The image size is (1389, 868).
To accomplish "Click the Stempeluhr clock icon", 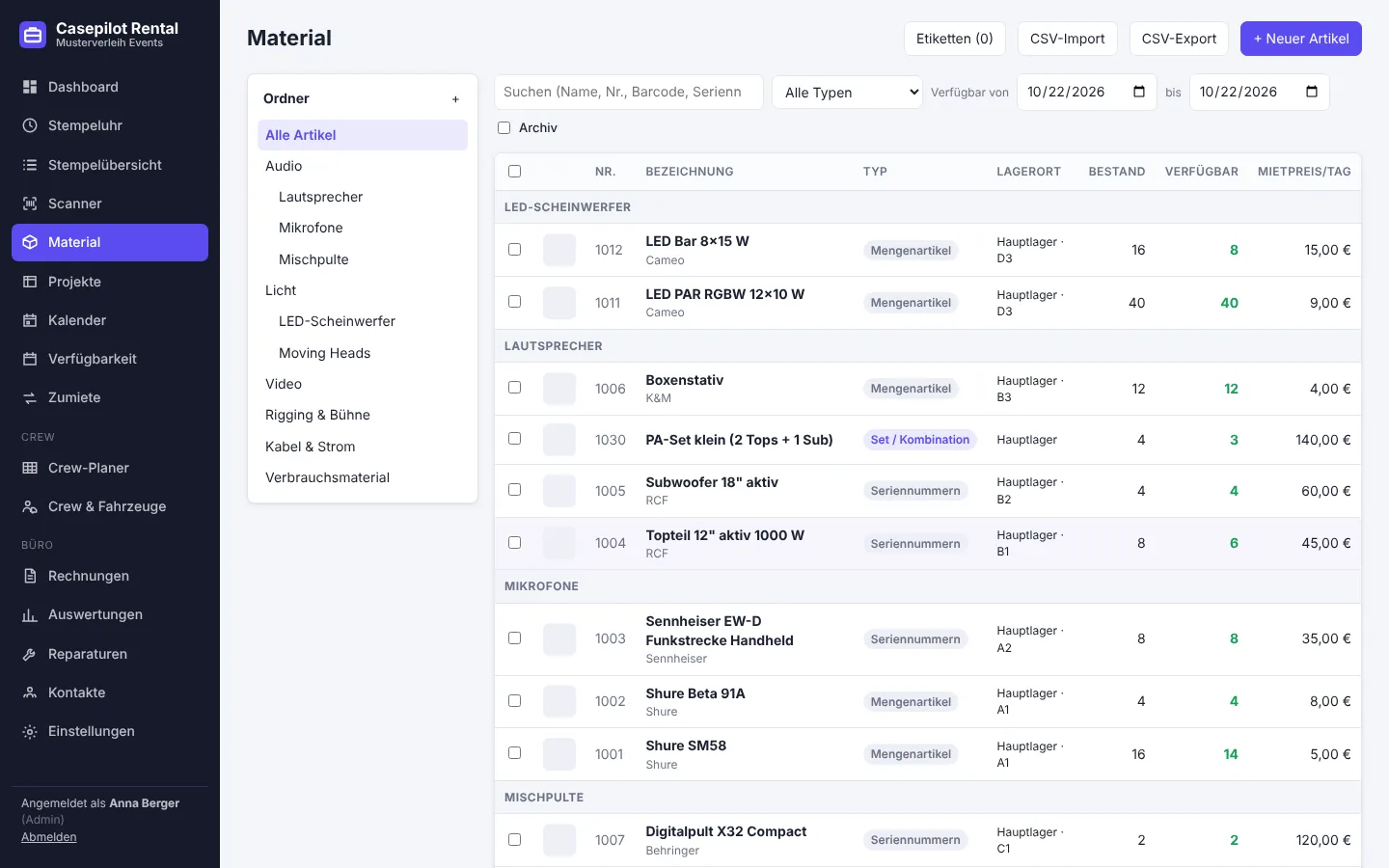I will tap(30, 125).
